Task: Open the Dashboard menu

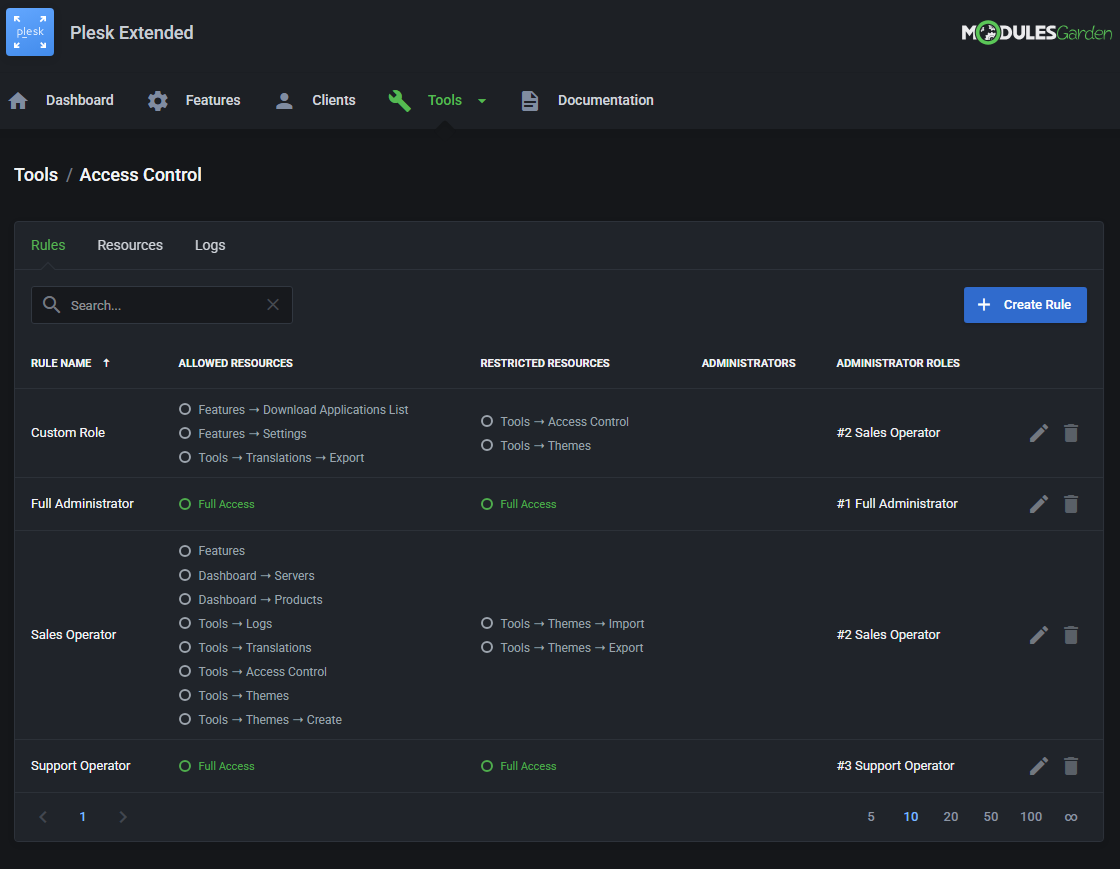Action: (79, 101)
